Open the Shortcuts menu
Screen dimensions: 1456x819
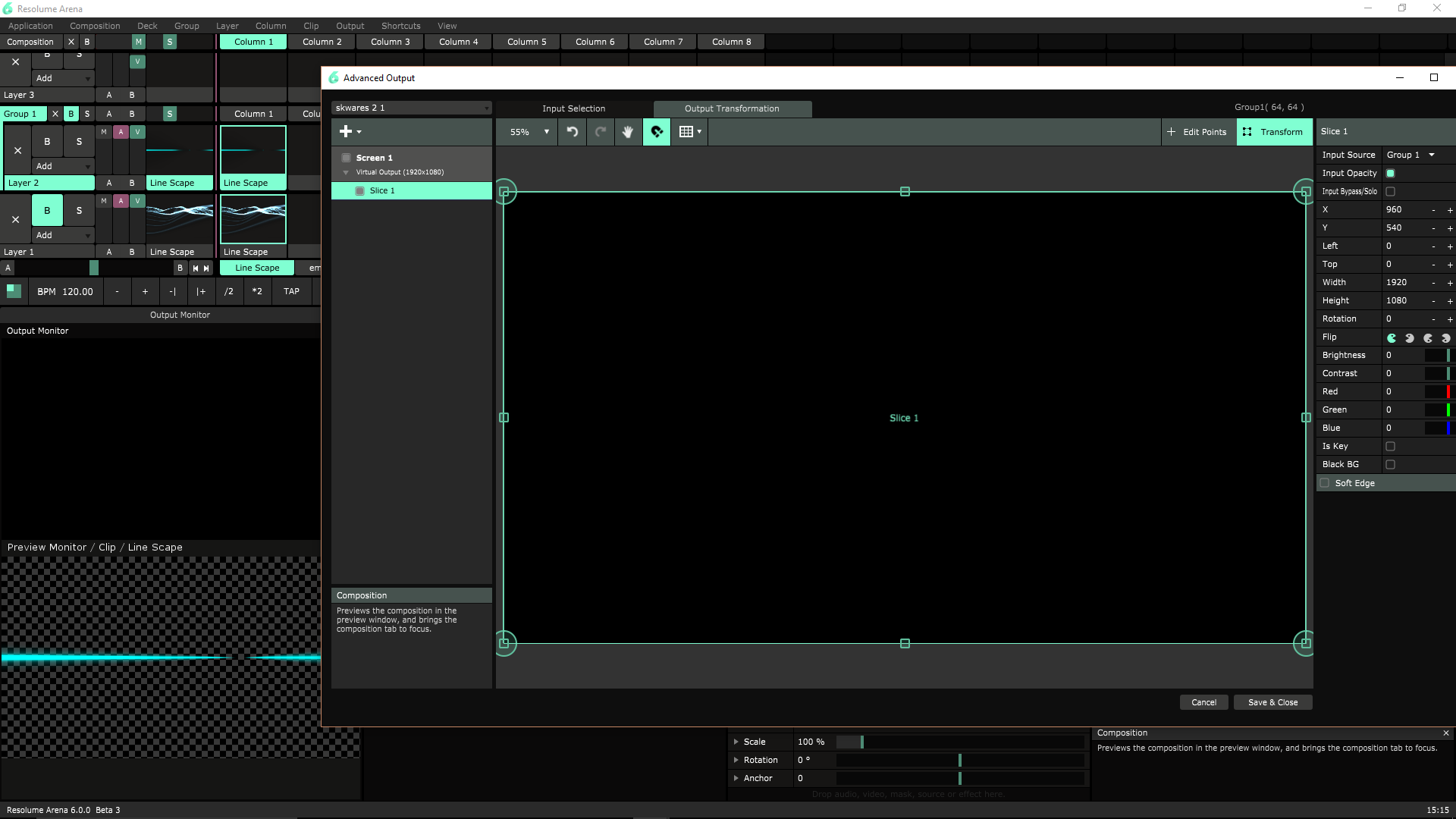click(400, 26)
